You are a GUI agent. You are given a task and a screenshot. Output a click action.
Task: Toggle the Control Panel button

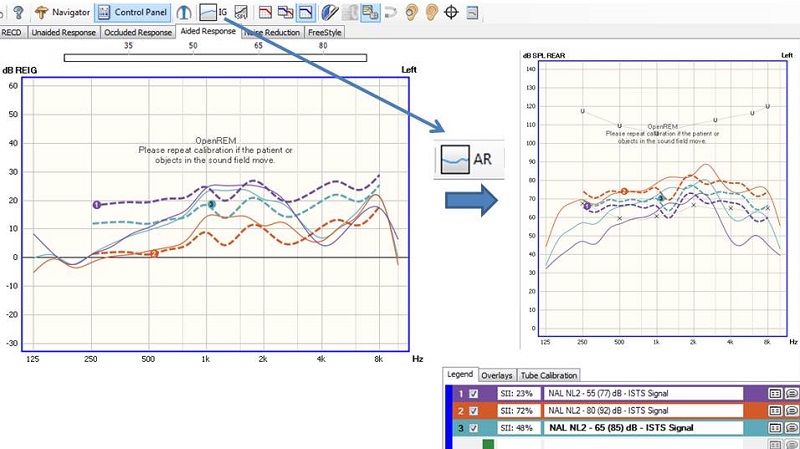coord(133,12)
